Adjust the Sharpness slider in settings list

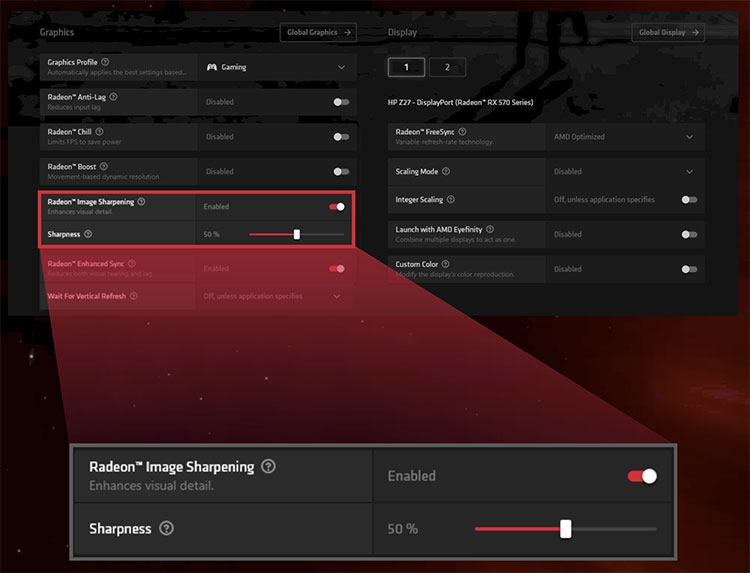pyautogui.click(x=297, y=234)
